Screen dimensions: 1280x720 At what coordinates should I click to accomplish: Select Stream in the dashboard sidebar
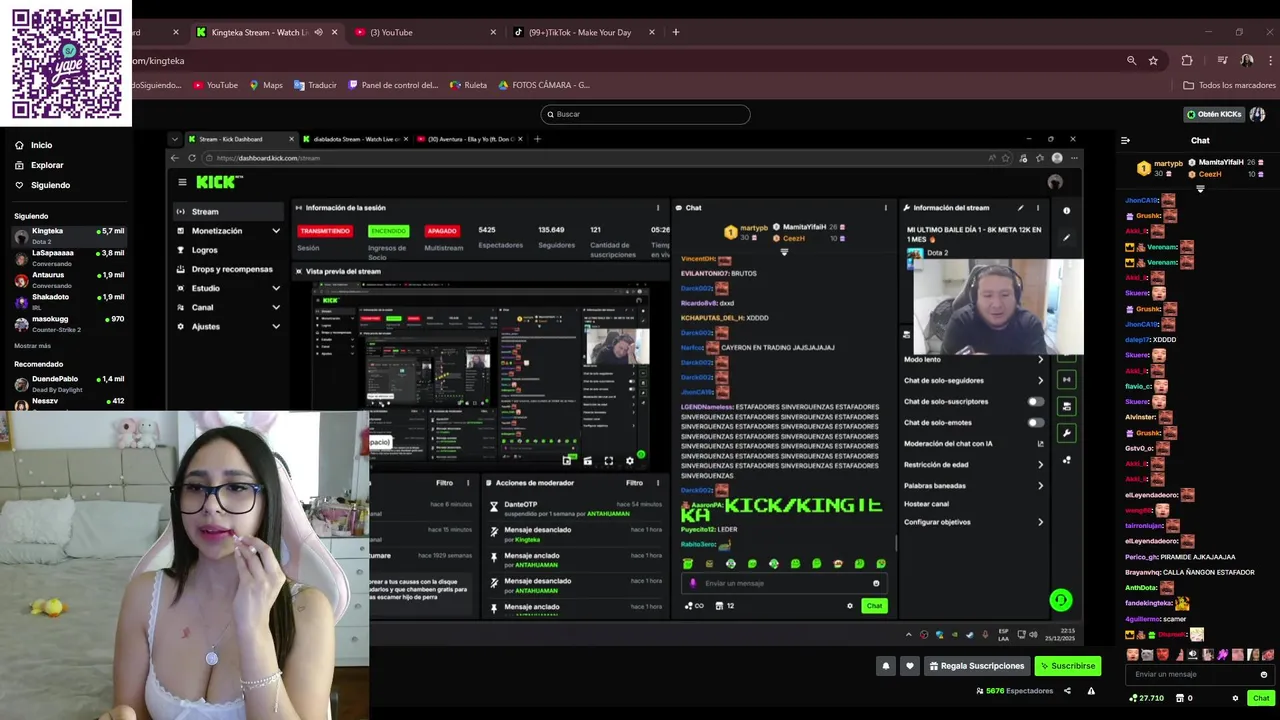[x=228, y=212]
